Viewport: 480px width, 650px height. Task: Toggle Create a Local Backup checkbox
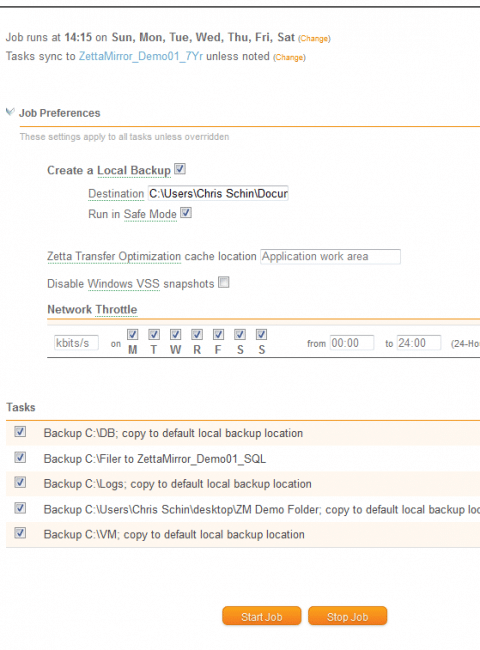pyautogui.click(x=180, y=169)
